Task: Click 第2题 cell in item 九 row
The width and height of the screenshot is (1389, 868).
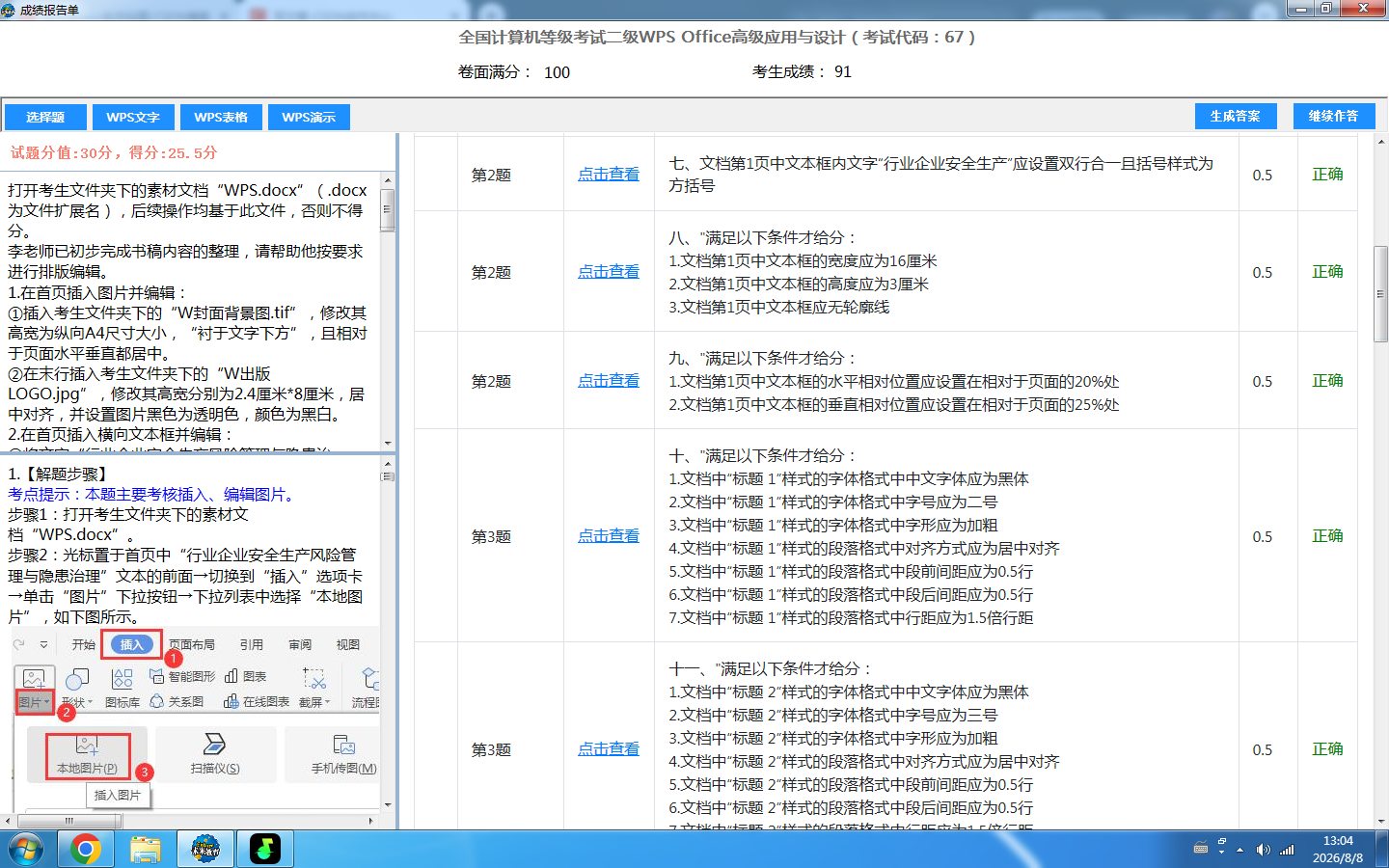Action: point(491,381)
